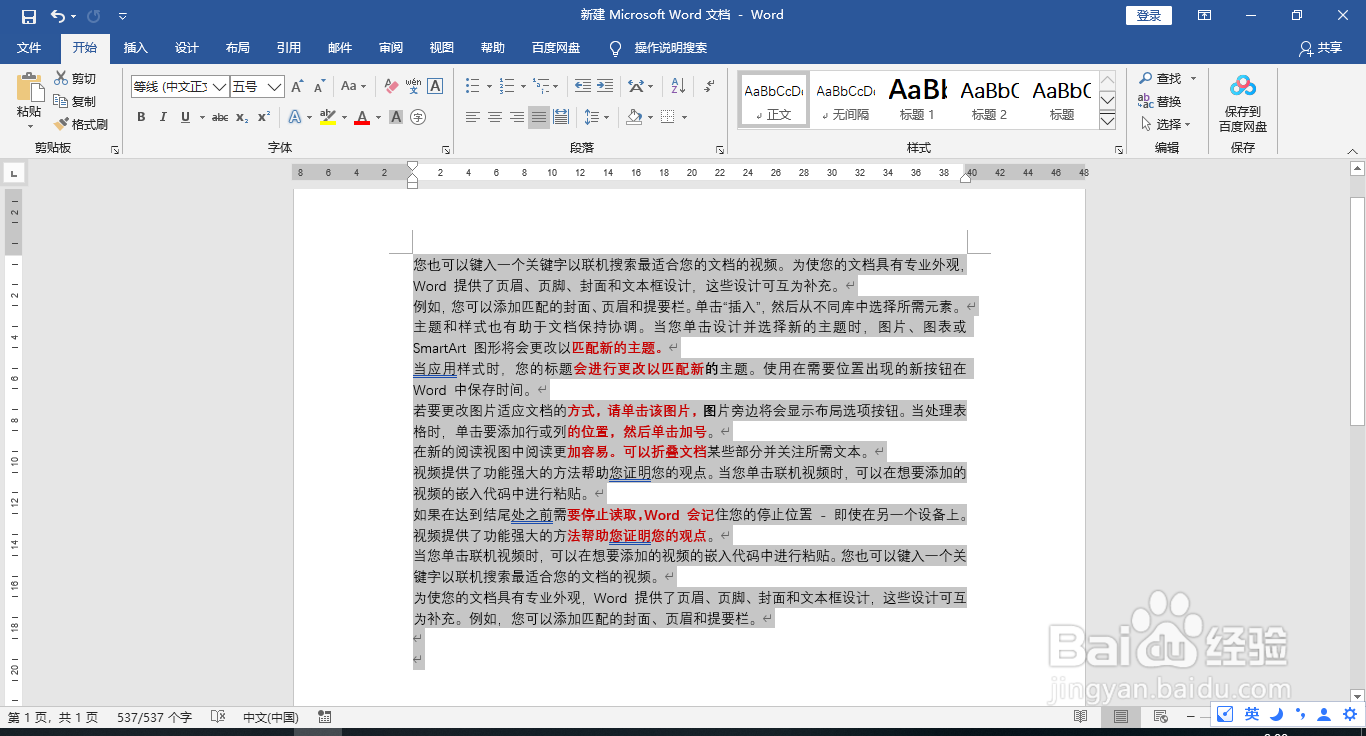The width and height of the screenshot is (1366, 736).
Task: Switch to 引用 References tab
Action: tap(288, 48)
